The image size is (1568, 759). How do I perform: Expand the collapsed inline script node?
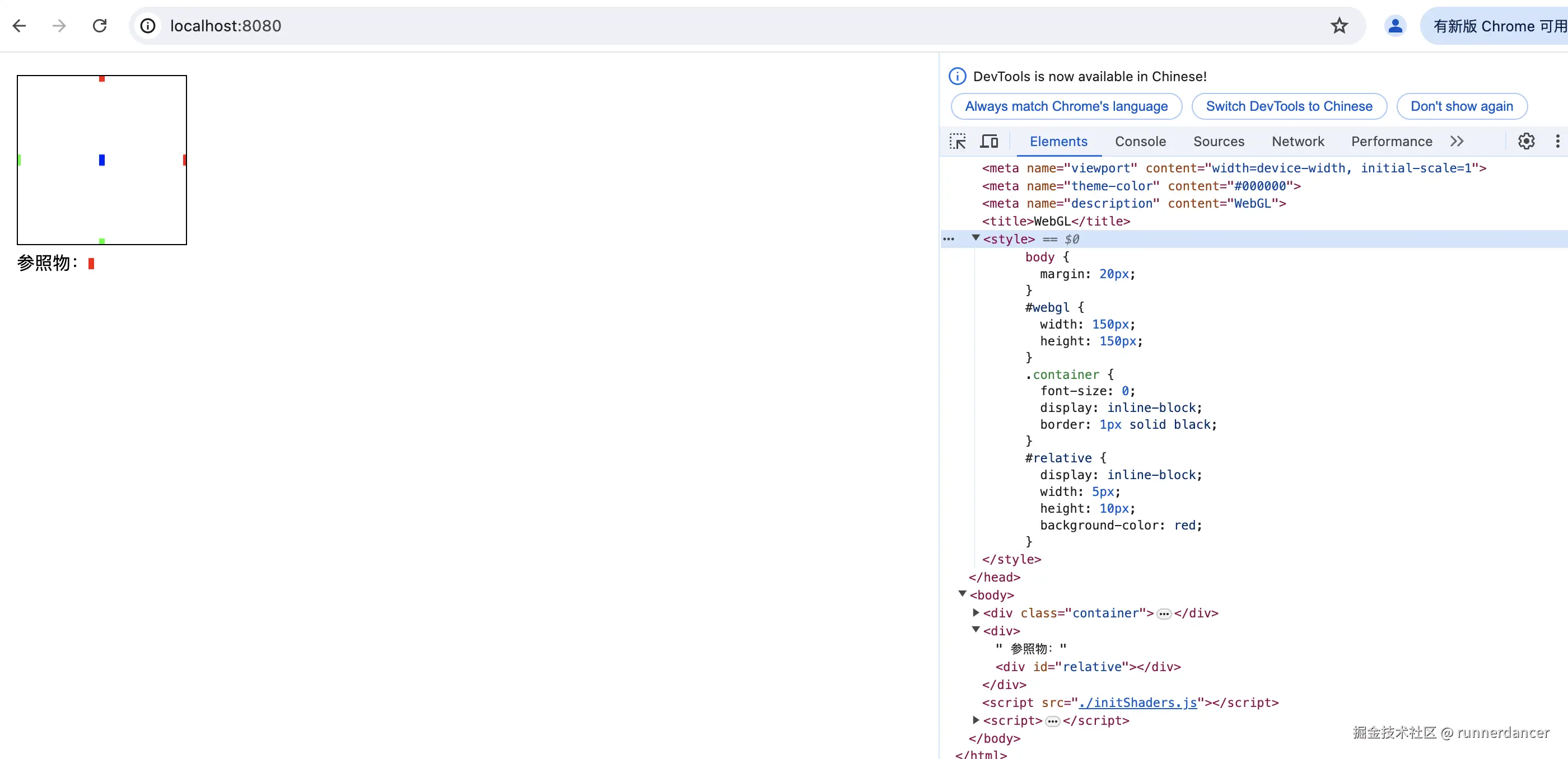tap(976, 720)
